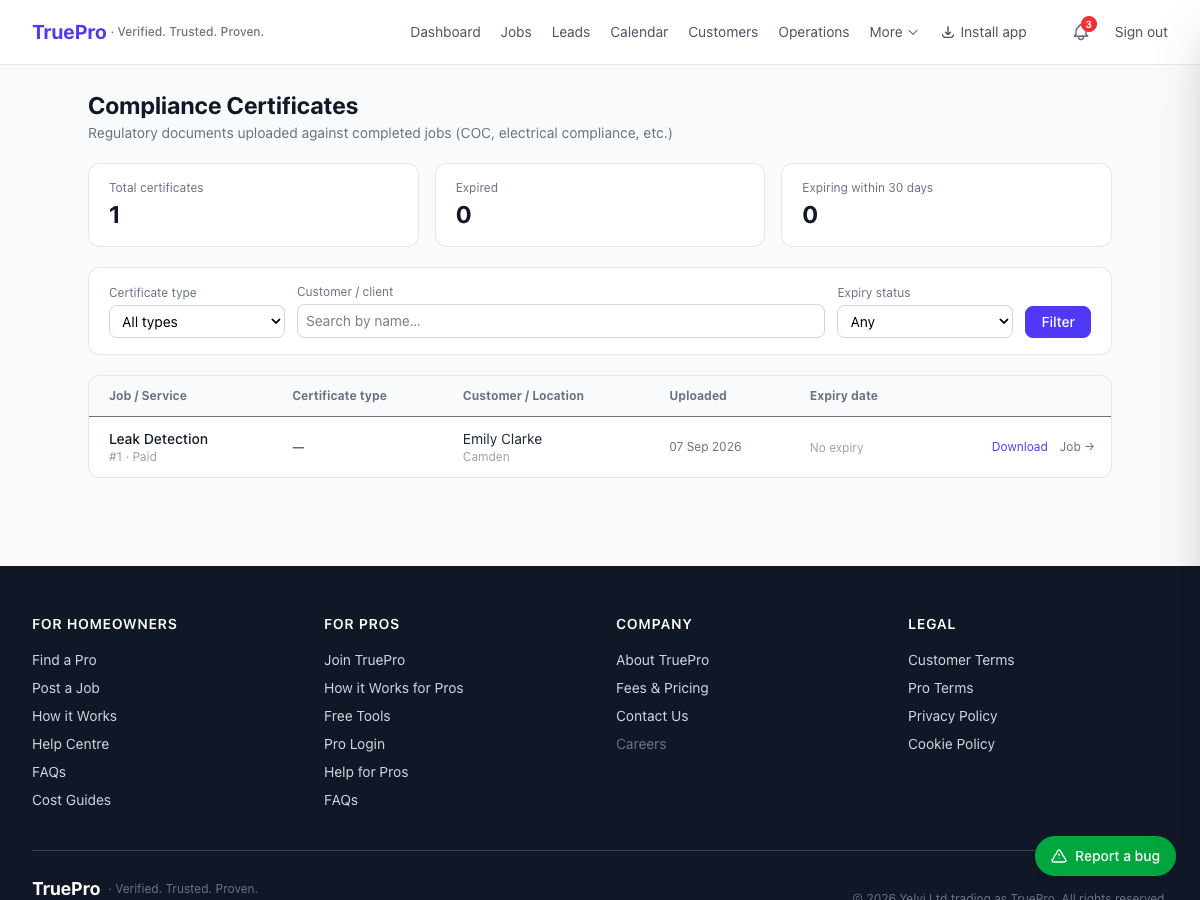This screenshot has height=900, width=1200.
Task: Click the Certificate type column header
Action: (x=339, y=396)
